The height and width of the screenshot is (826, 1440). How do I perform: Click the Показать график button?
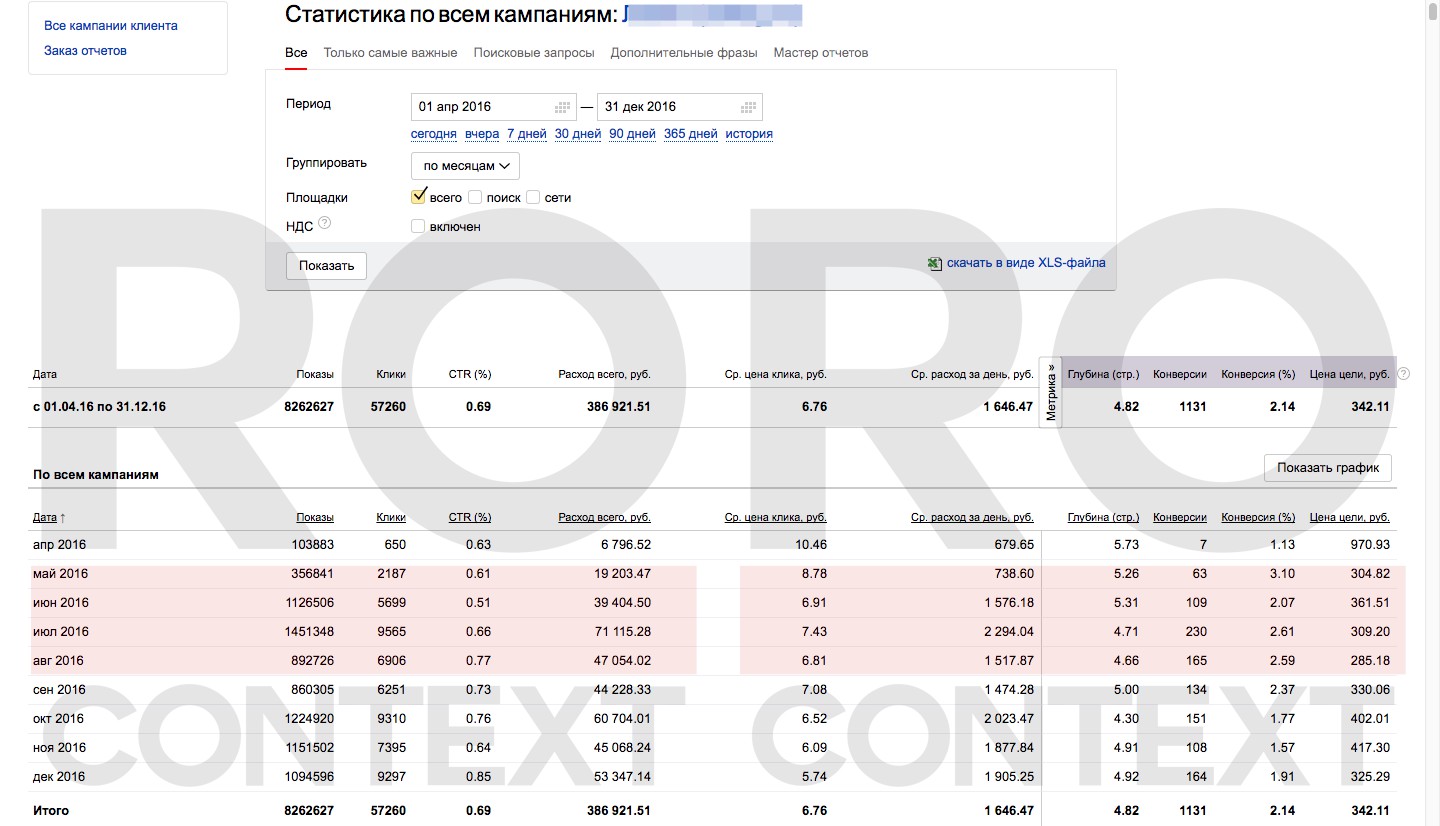(x=1327, y=468)
